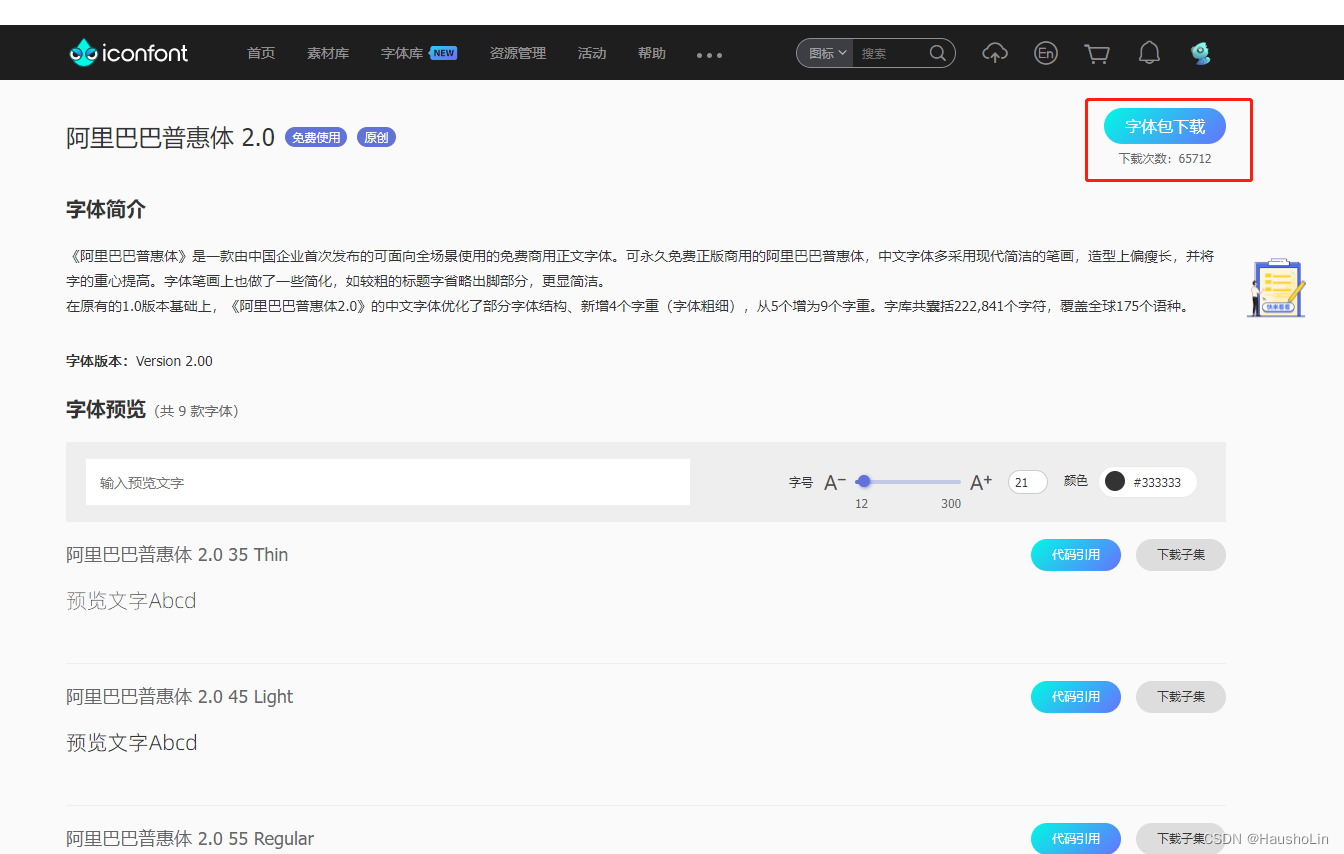Image resolution: width=1344 pixels, height=854 pixels.
Task: Click the 35 Thin preview sample text
Action: [x=131, y=601]
